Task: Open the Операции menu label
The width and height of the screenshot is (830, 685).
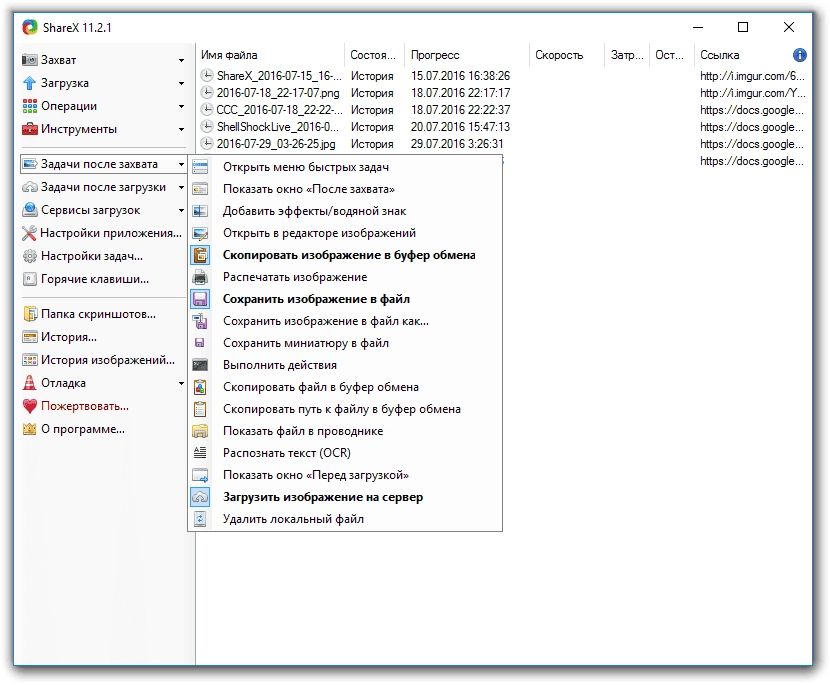Action: pos(69,106)
